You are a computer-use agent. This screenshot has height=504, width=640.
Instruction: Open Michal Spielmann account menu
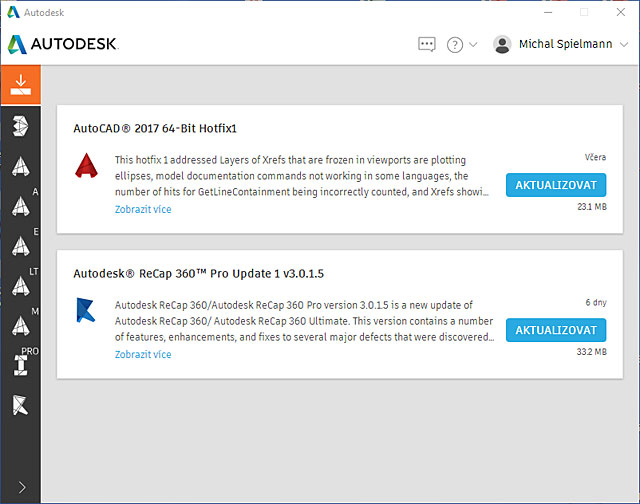point(565,44)
